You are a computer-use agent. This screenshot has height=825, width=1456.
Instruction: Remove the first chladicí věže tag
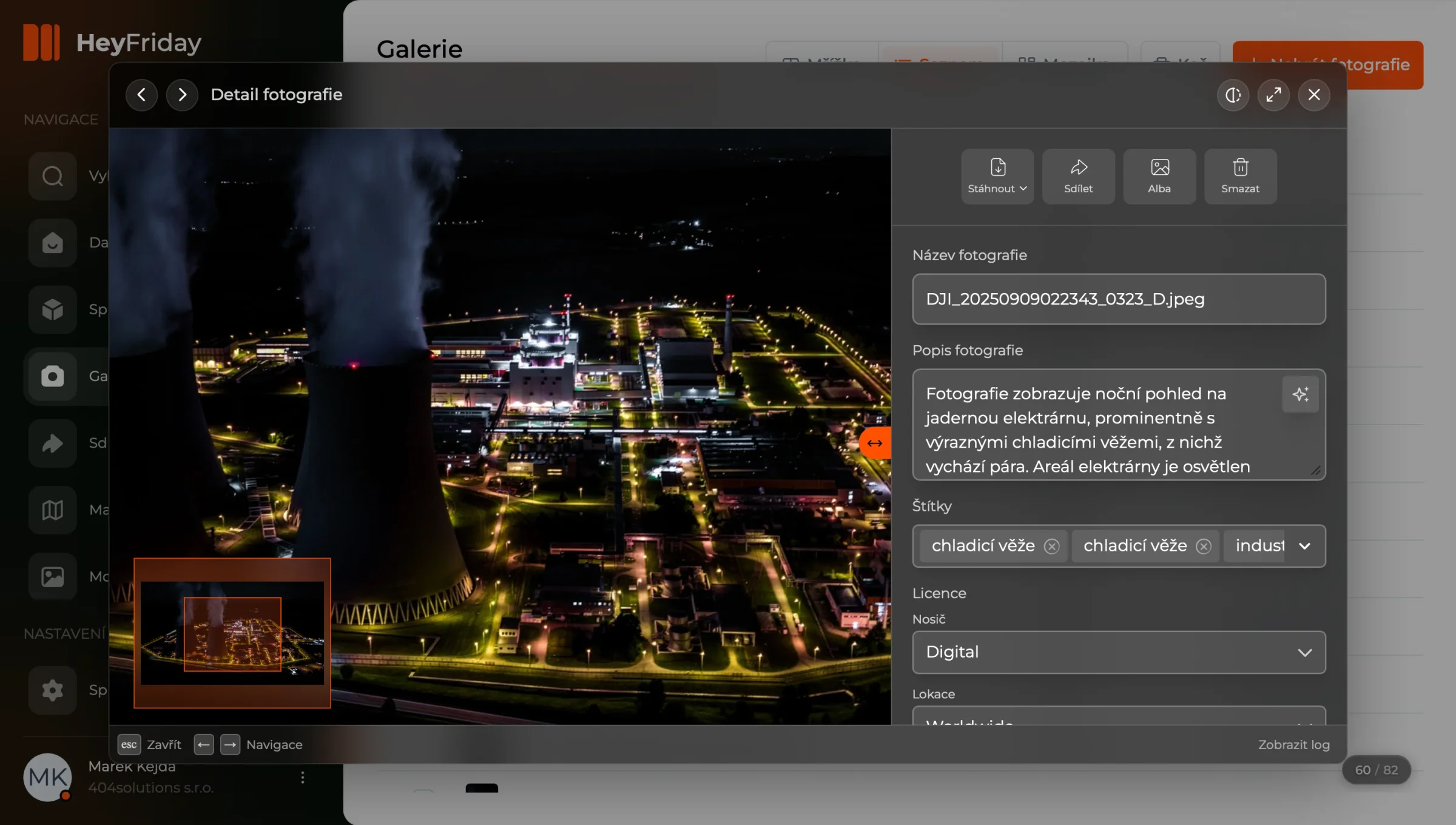click(1051, 547)
